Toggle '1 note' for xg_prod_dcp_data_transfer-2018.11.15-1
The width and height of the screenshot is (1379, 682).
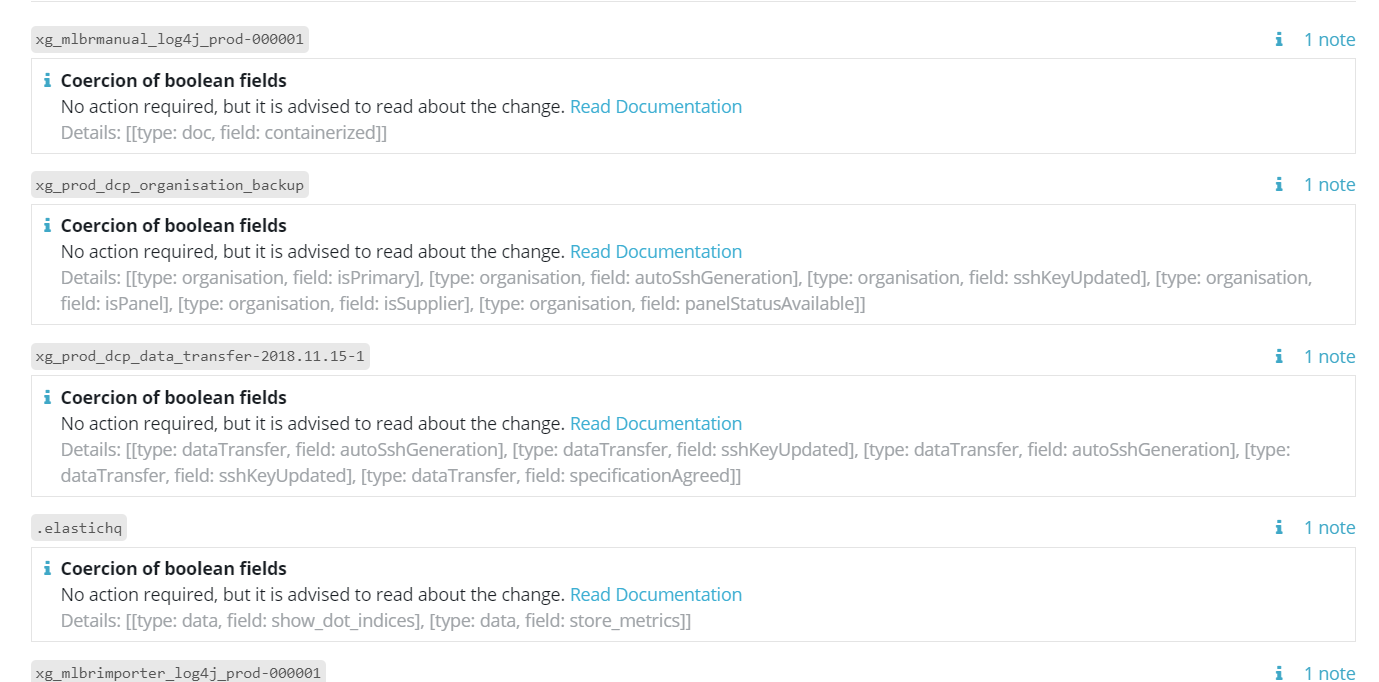point(1329,357)
